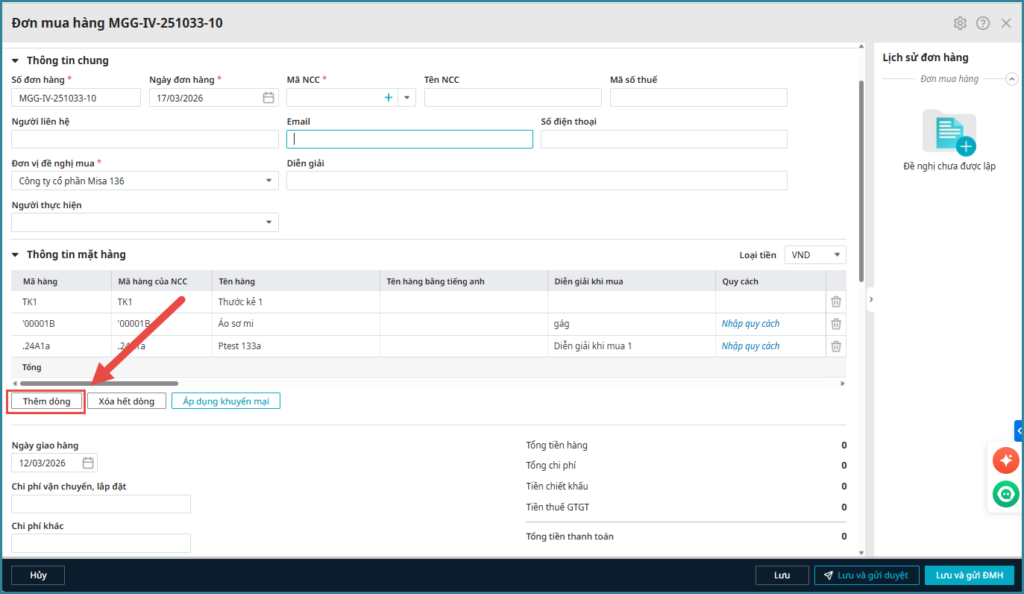Open the orange AI assistant button

click(1005, 460)
